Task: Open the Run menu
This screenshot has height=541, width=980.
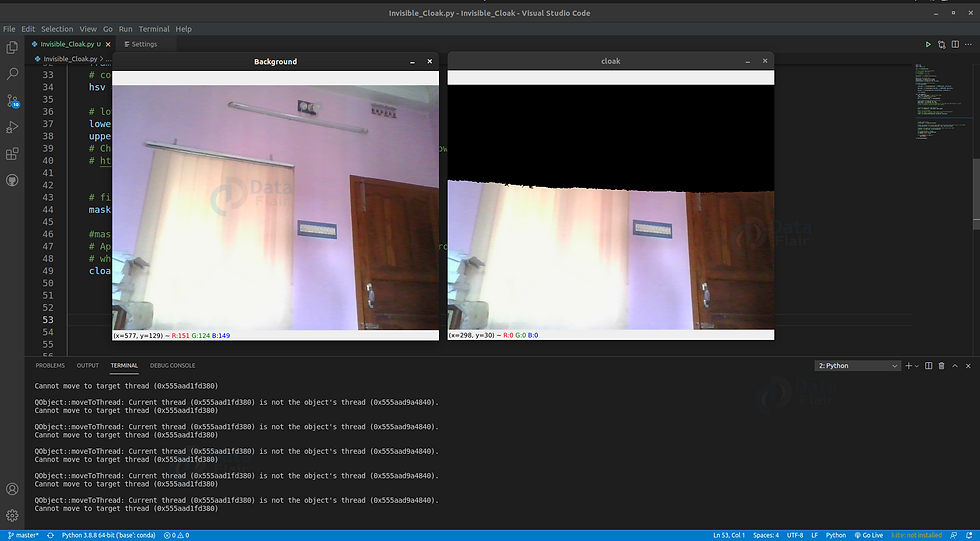Action: pos(126,29)
